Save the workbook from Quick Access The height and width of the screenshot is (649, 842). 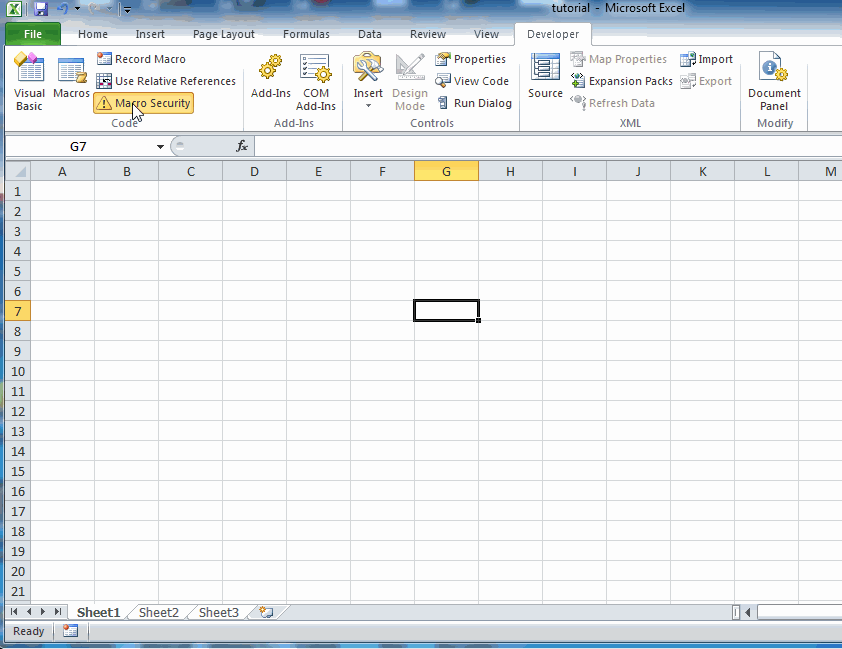point(41,9)
